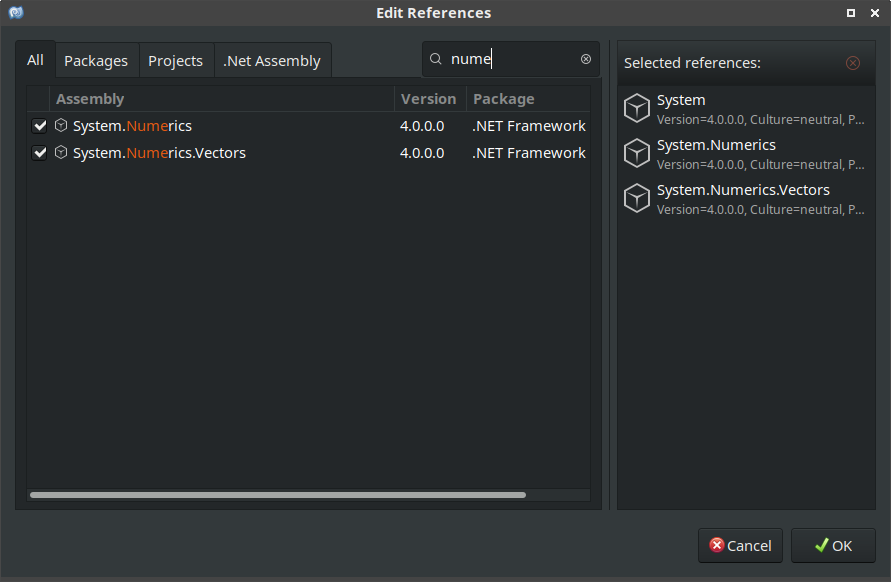Open the Projects tab
891x582 pixels.
[176, 61]
